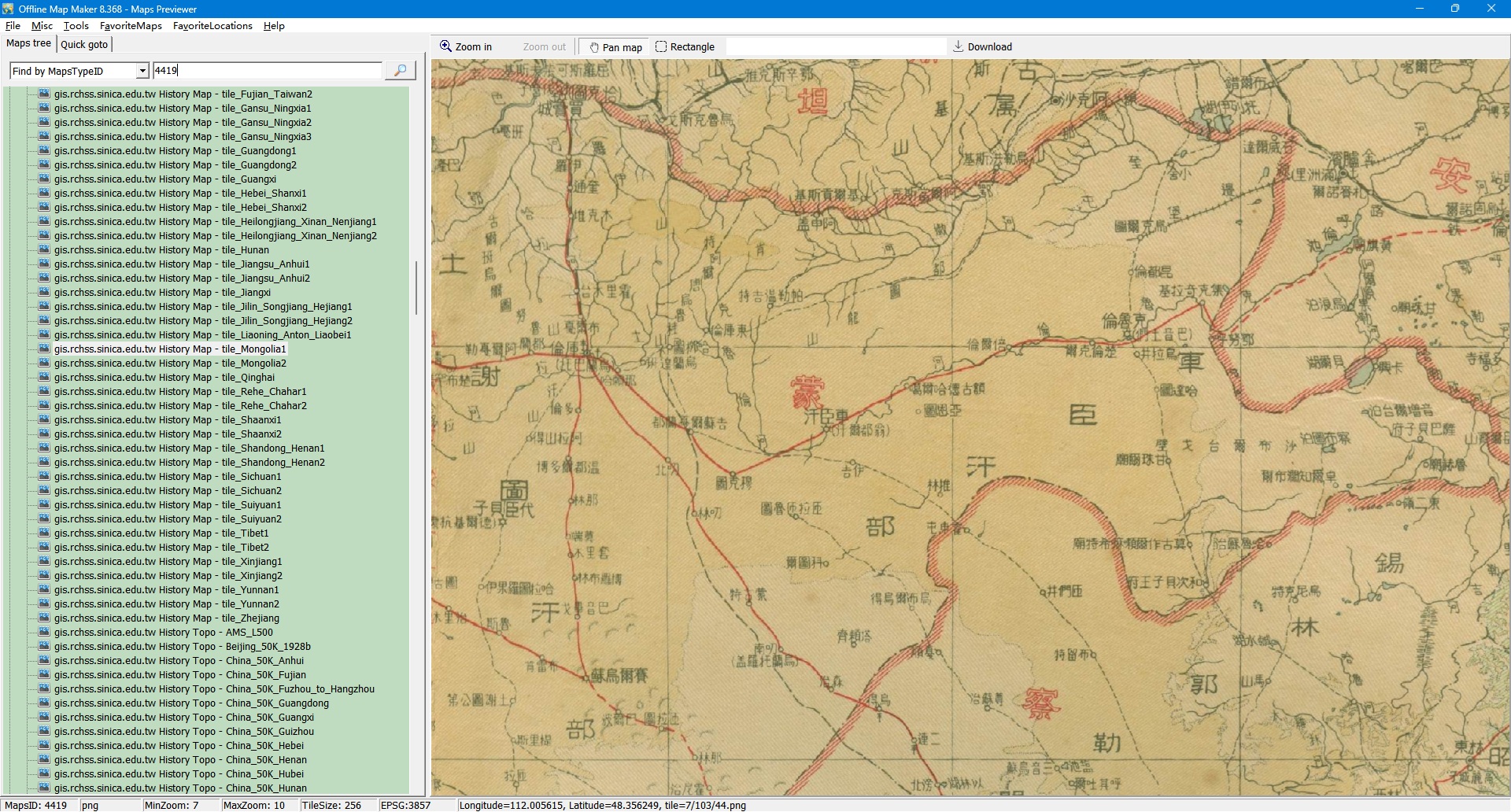Image resolution: width=1511 pixels, height=812 pixels.
Task: Switch to the Quick goto tab
Action: click(84, 44)
